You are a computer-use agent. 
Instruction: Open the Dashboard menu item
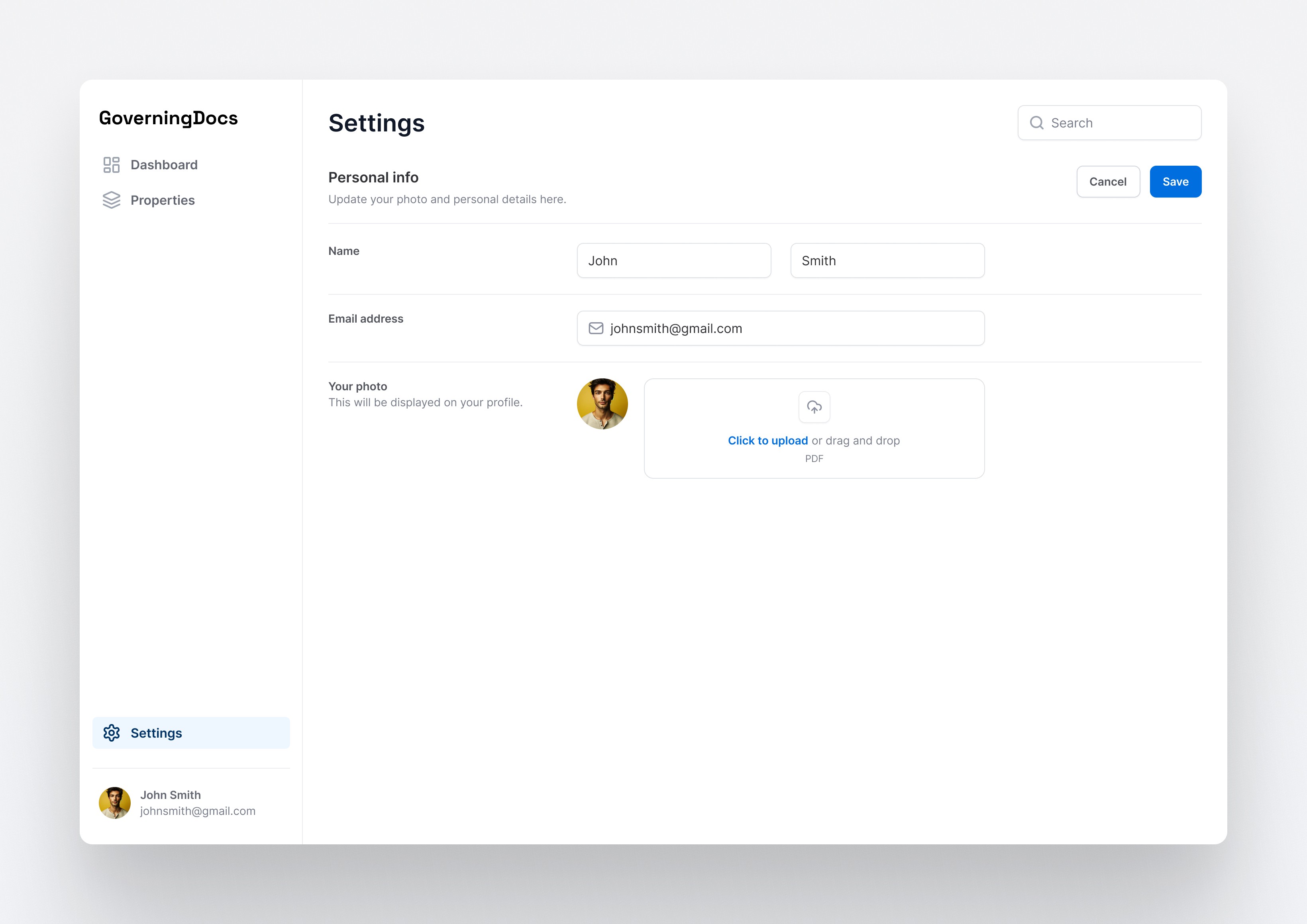(x=164, y=165)
